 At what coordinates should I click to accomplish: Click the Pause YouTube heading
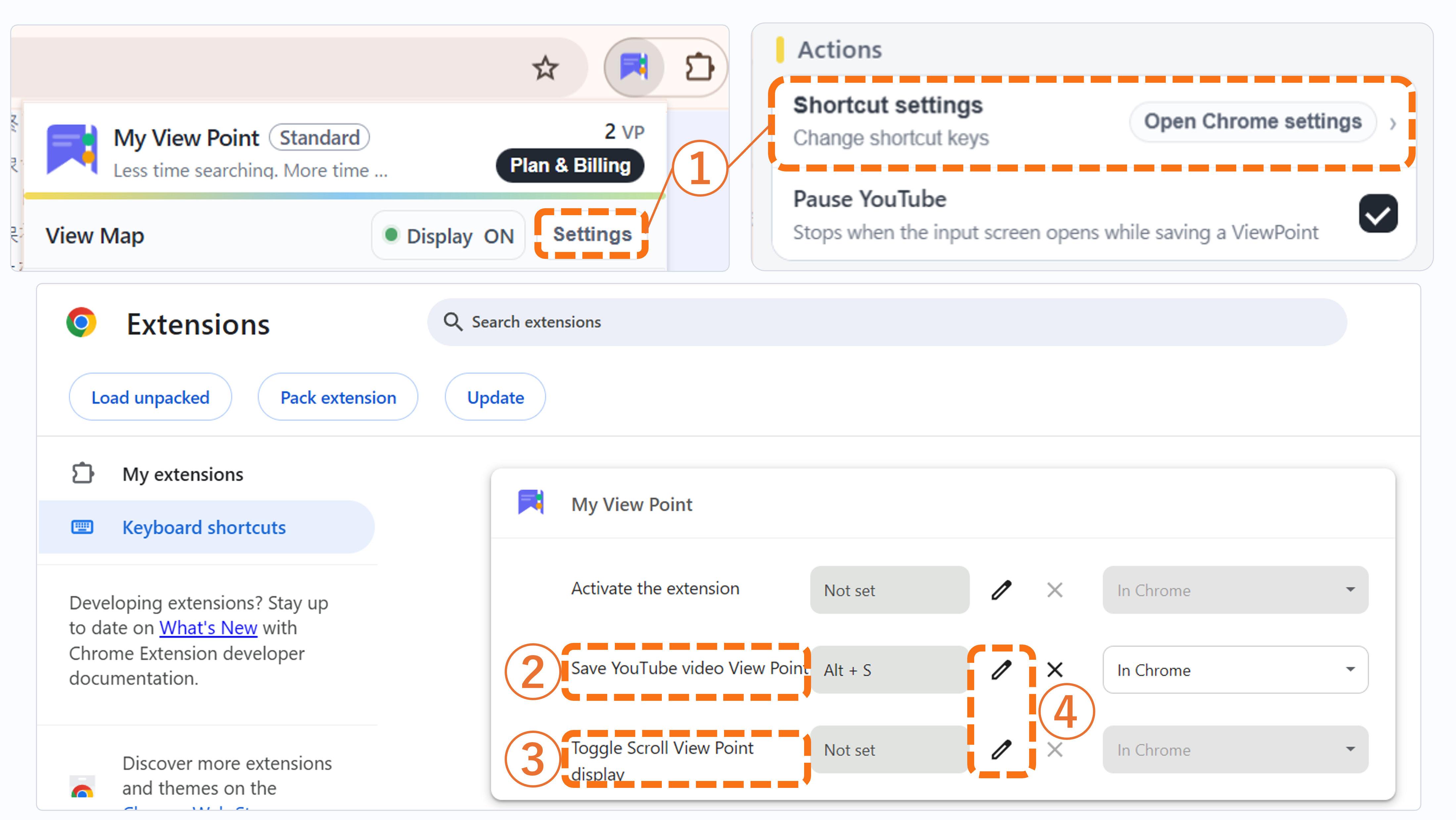pos(869,199)
